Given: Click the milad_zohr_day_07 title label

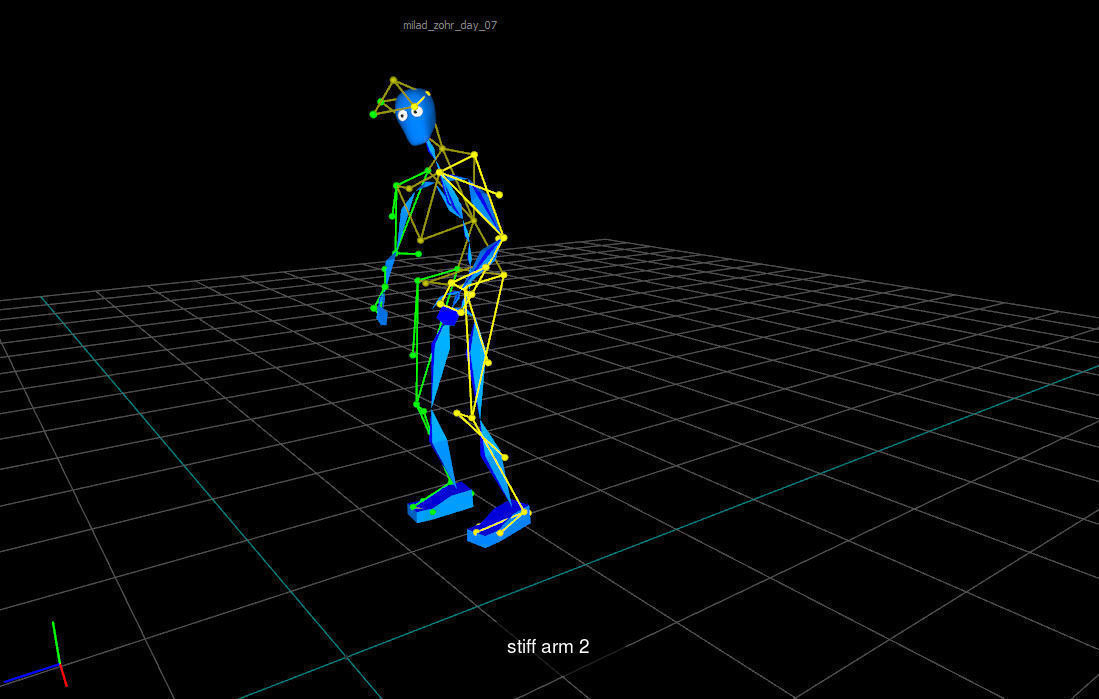Looking at the screenshot, I should pos(449,25).
